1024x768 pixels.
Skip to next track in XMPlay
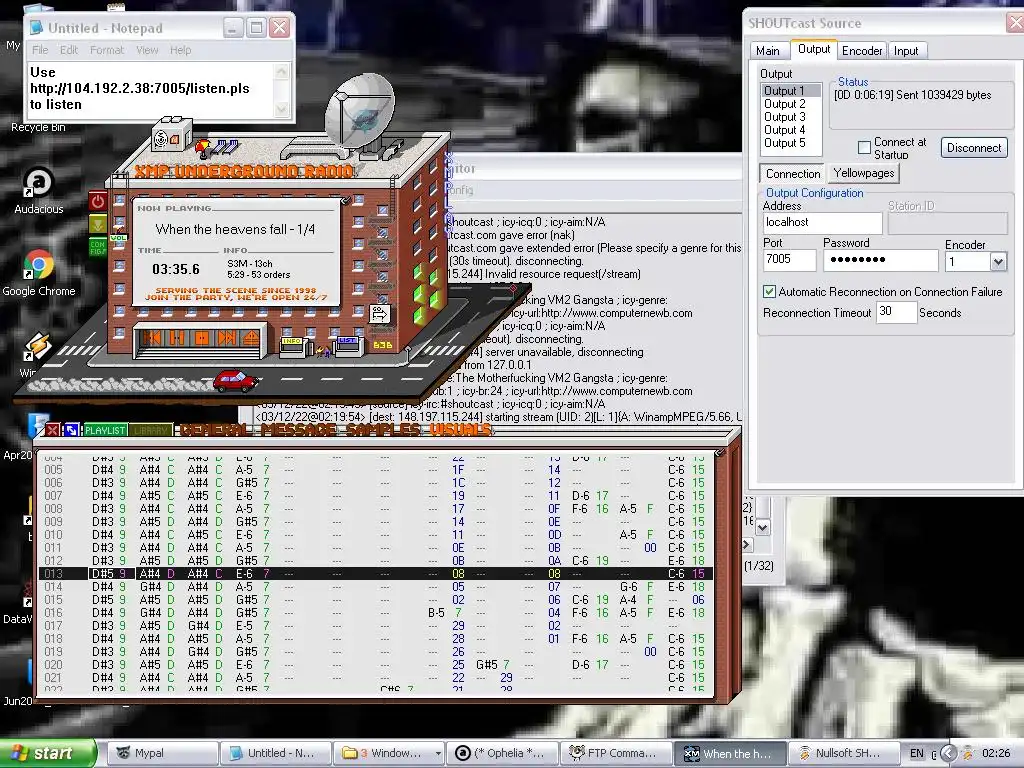point(227,338)
